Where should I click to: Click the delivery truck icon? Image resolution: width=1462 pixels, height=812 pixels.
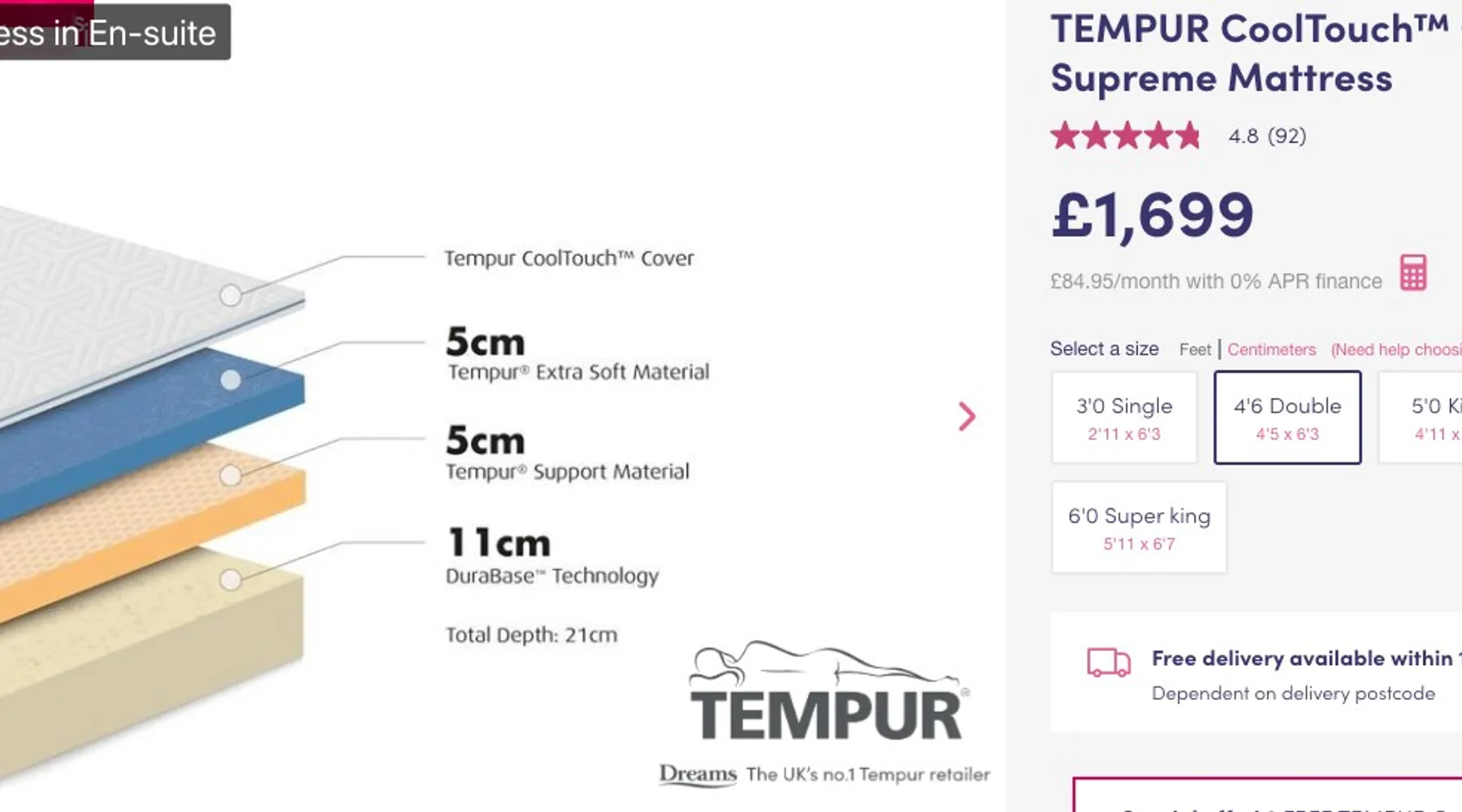(x=1109, y=663)
